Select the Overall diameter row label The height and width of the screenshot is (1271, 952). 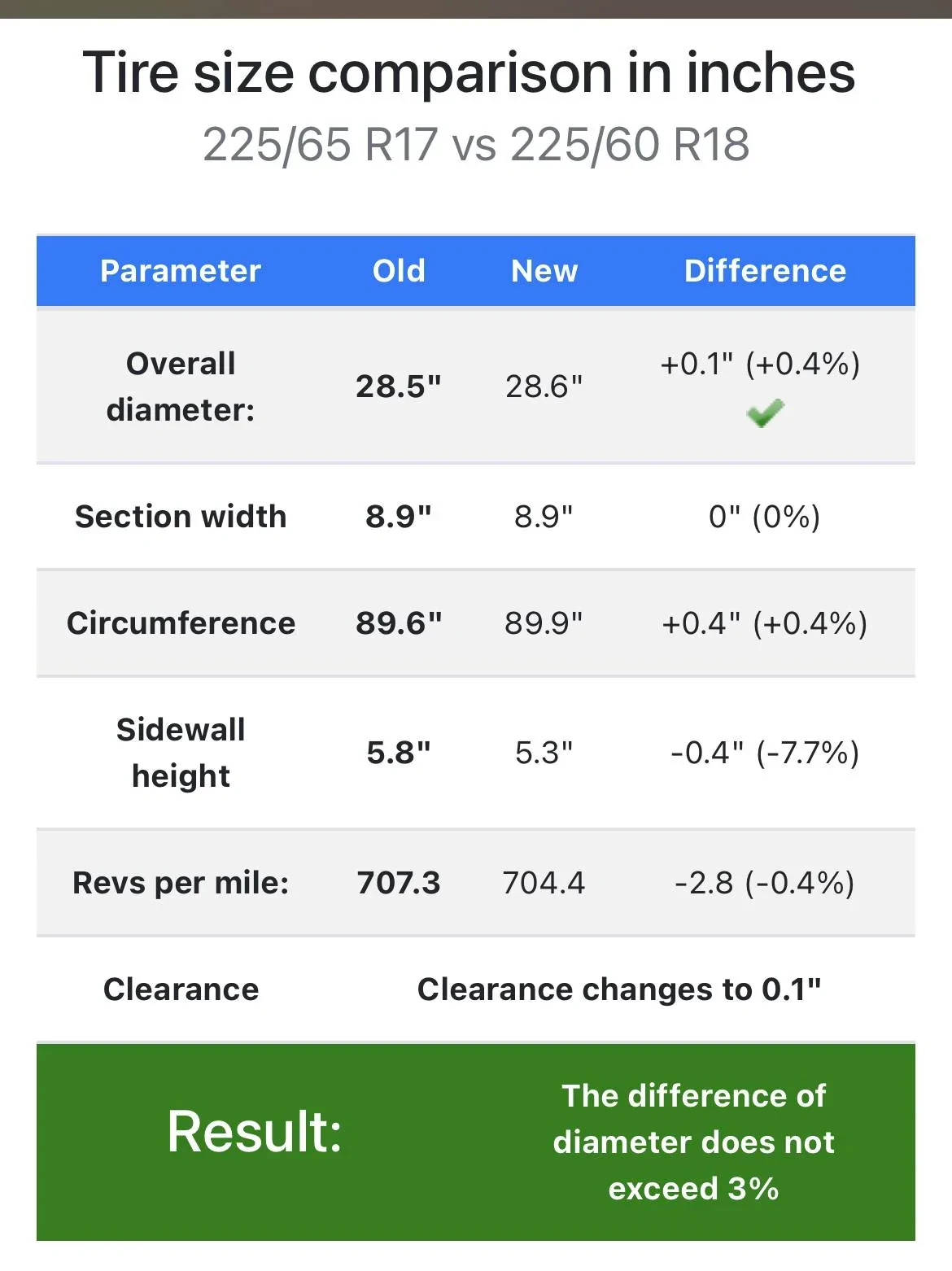pos(181,387)
